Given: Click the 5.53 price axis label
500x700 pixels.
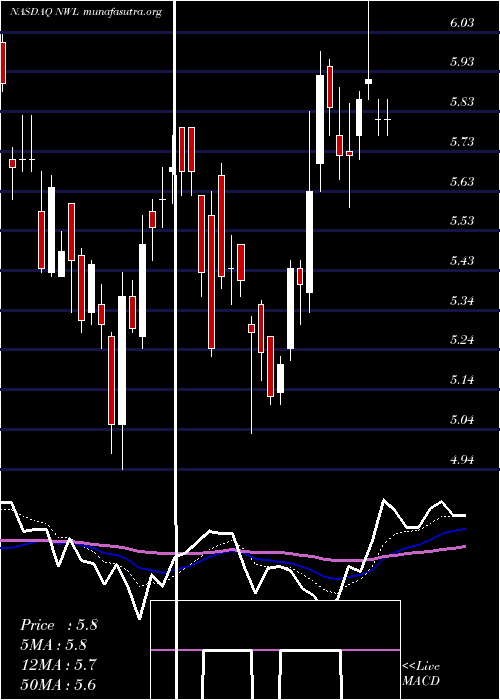Looking at the screenshot, I should point(462,221).
